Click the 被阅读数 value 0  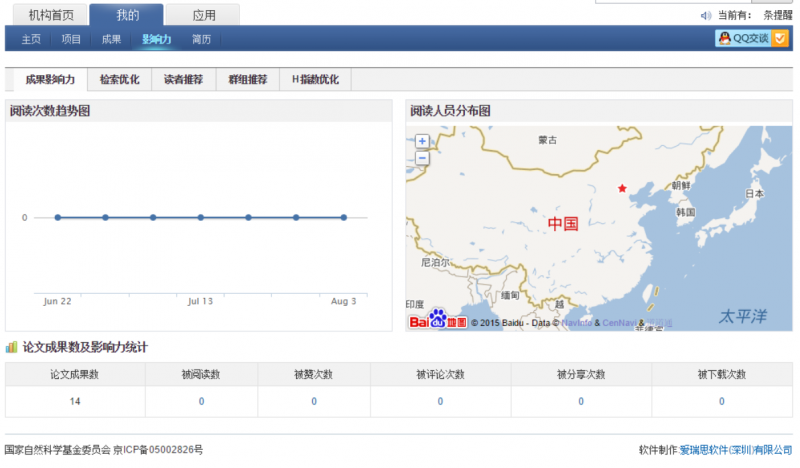click(x=202, y=402)
